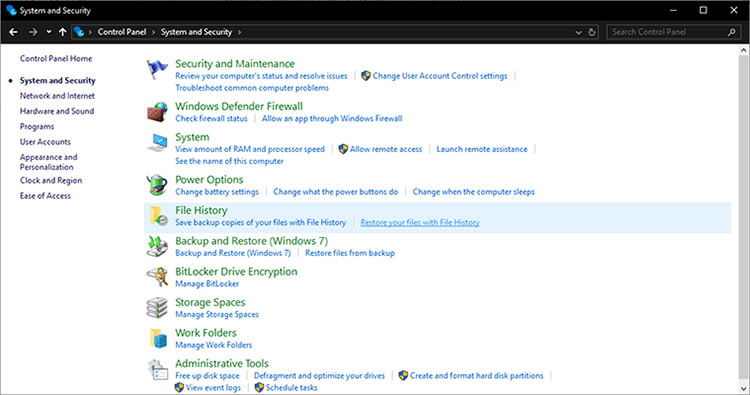This screenshot has height=395, width=750.
Task: Click Restore your files with File History
Action: point(420,222)
